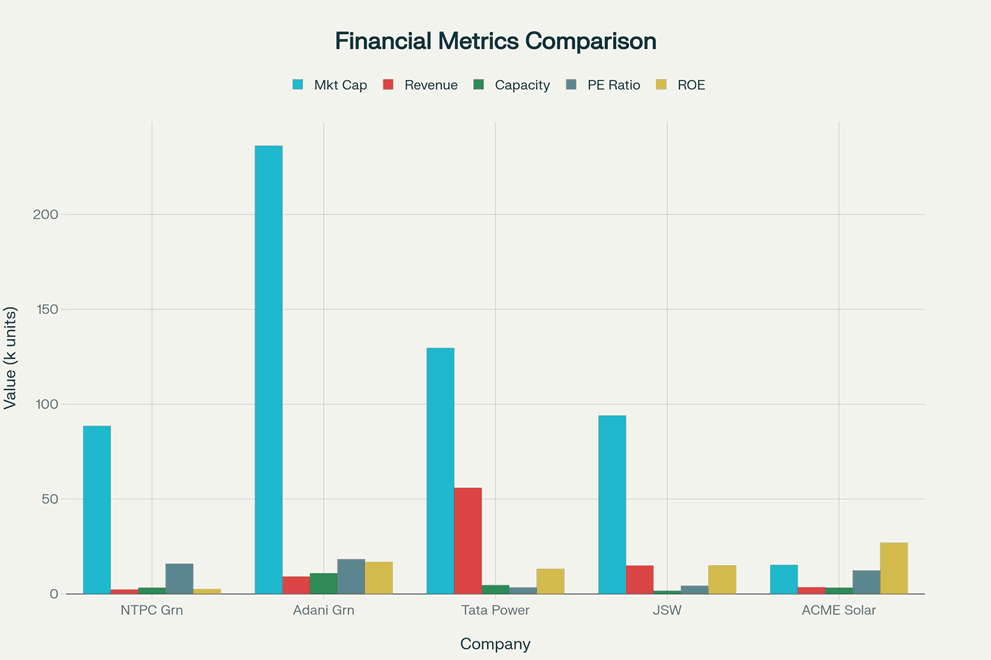Toggle the Capacity legend text
This screenshot has height=660, width=991.
point(522,85)
